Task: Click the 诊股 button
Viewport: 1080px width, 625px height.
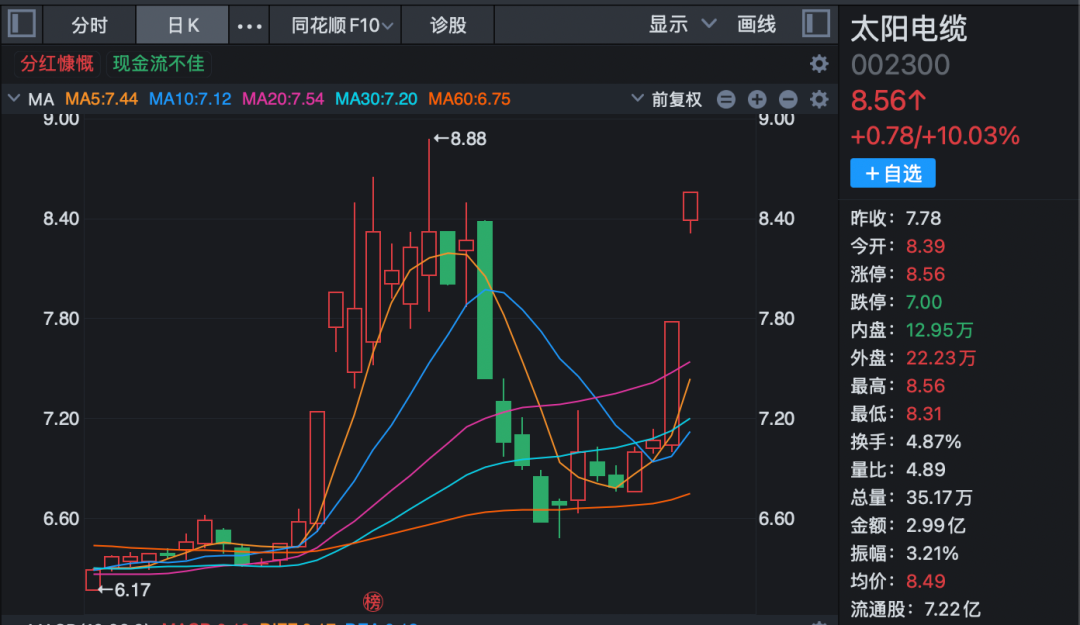Action: (448, 25)
